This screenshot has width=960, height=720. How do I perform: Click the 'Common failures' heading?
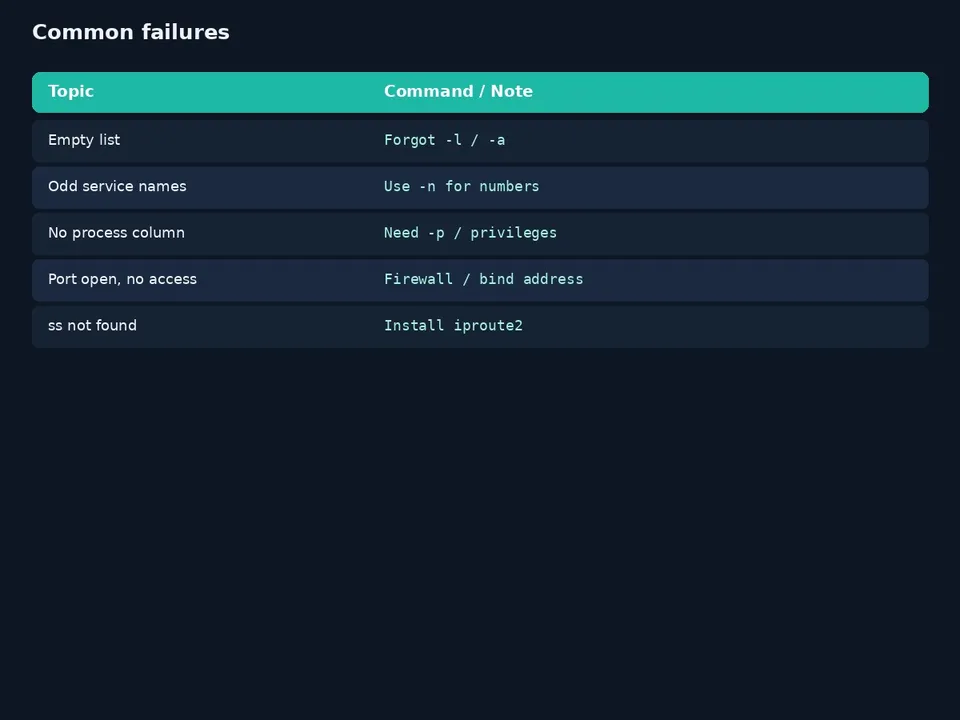pos(130,32)
